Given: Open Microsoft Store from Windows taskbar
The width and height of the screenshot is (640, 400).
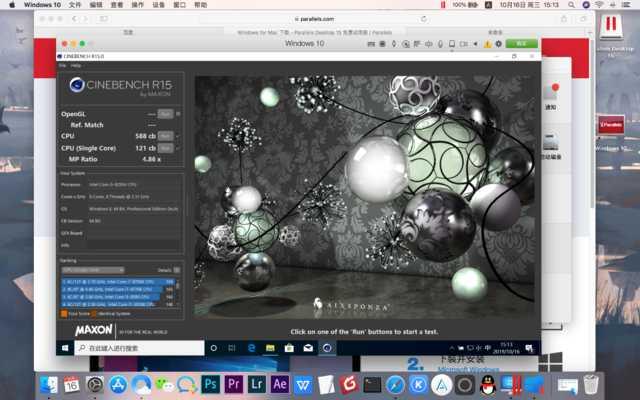Looking at the screenshot, I should (289, 348).
